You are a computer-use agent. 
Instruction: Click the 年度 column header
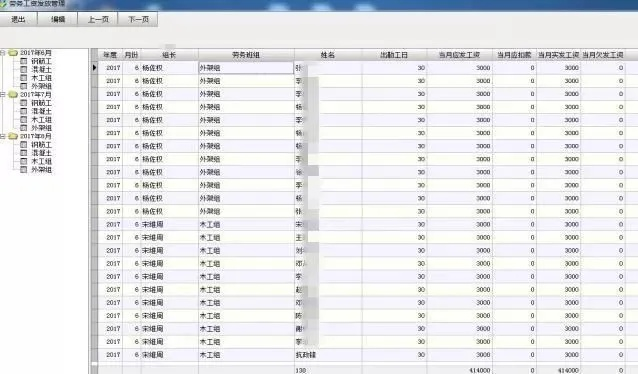coord(110,55)
